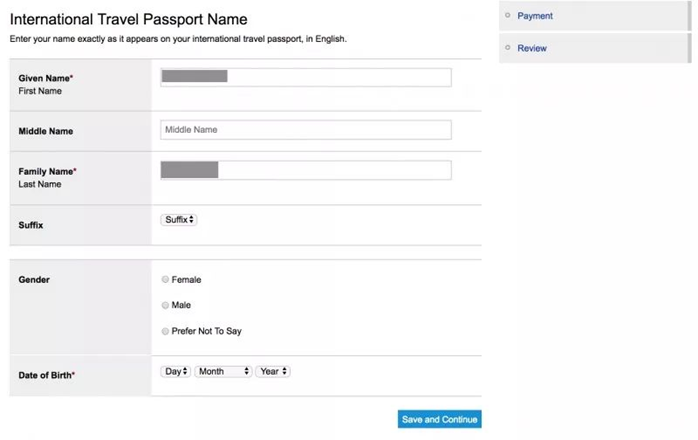698x440 pixels.
Task: Open the Review step link
Action: [532, 48]
